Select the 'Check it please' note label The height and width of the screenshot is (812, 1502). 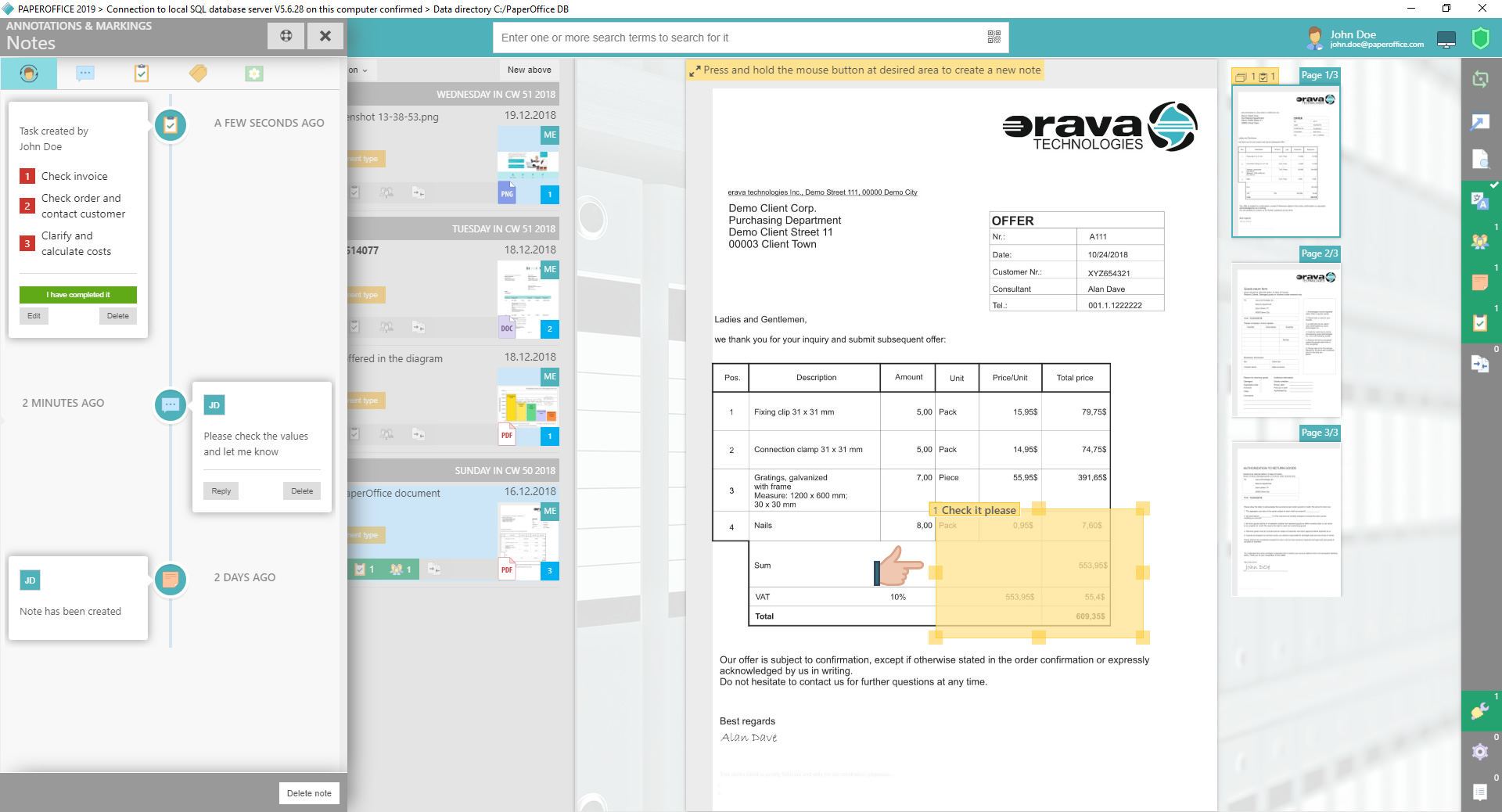974,510
